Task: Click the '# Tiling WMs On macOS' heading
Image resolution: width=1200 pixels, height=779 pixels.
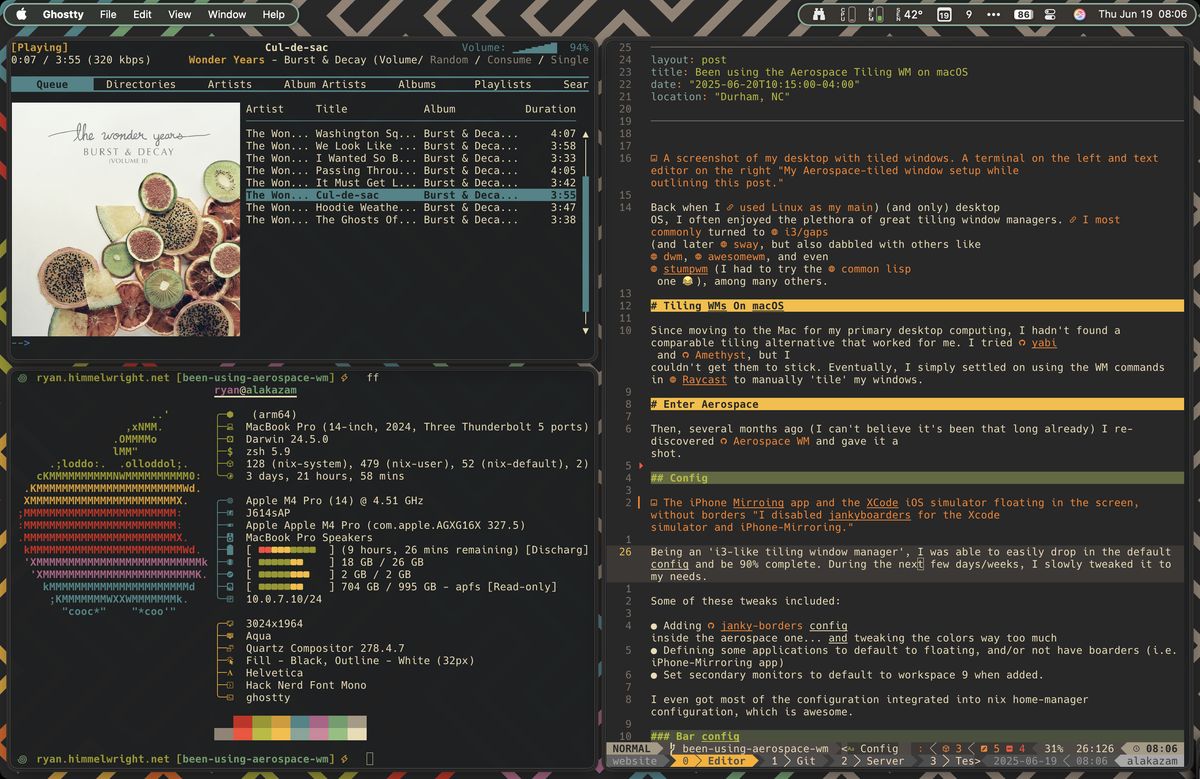Action: coord(916,306)
